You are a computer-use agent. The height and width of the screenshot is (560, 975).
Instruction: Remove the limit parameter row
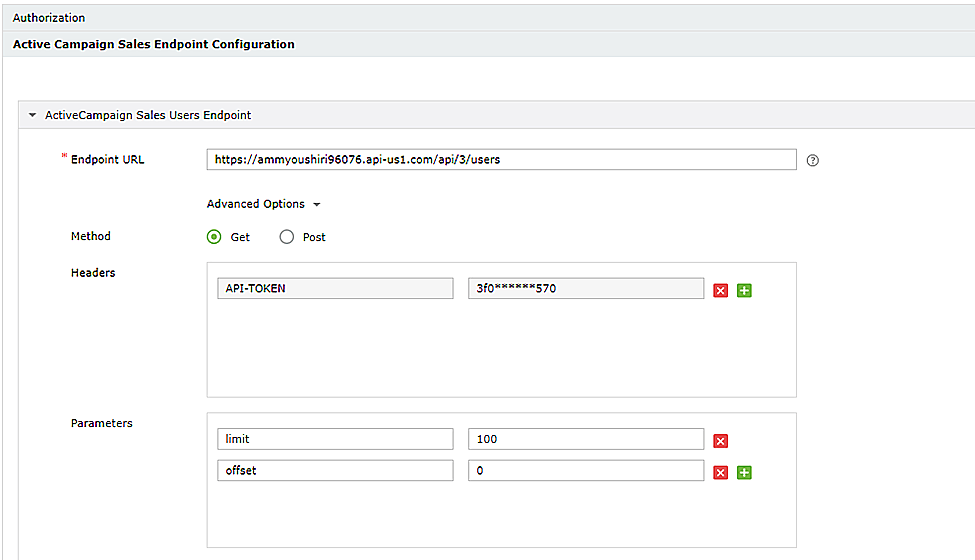[720, 441]
